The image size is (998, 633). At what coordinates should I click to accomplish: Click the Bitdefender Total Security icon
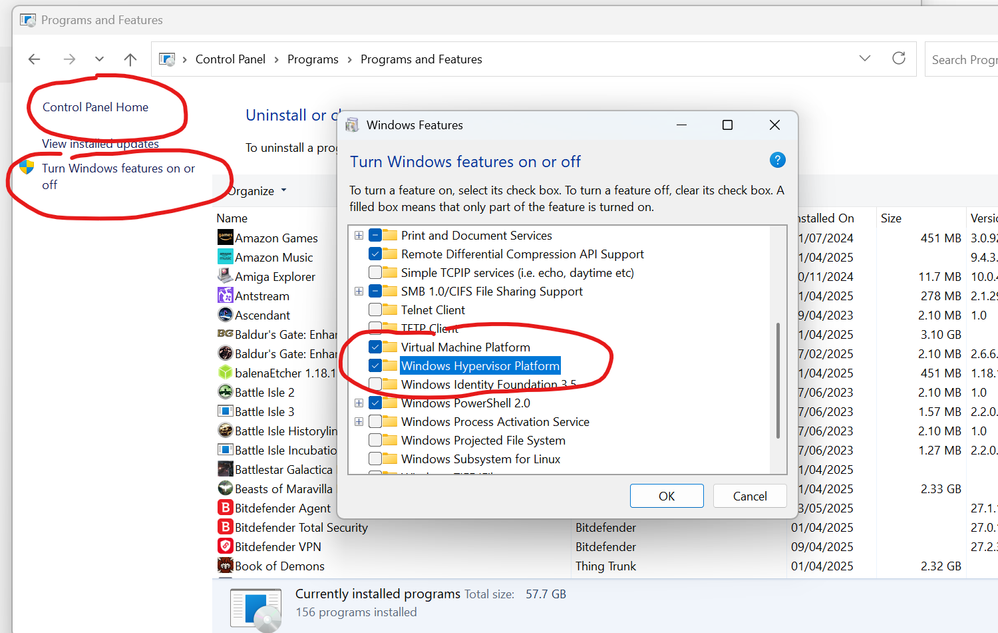(x=225, y=528)
